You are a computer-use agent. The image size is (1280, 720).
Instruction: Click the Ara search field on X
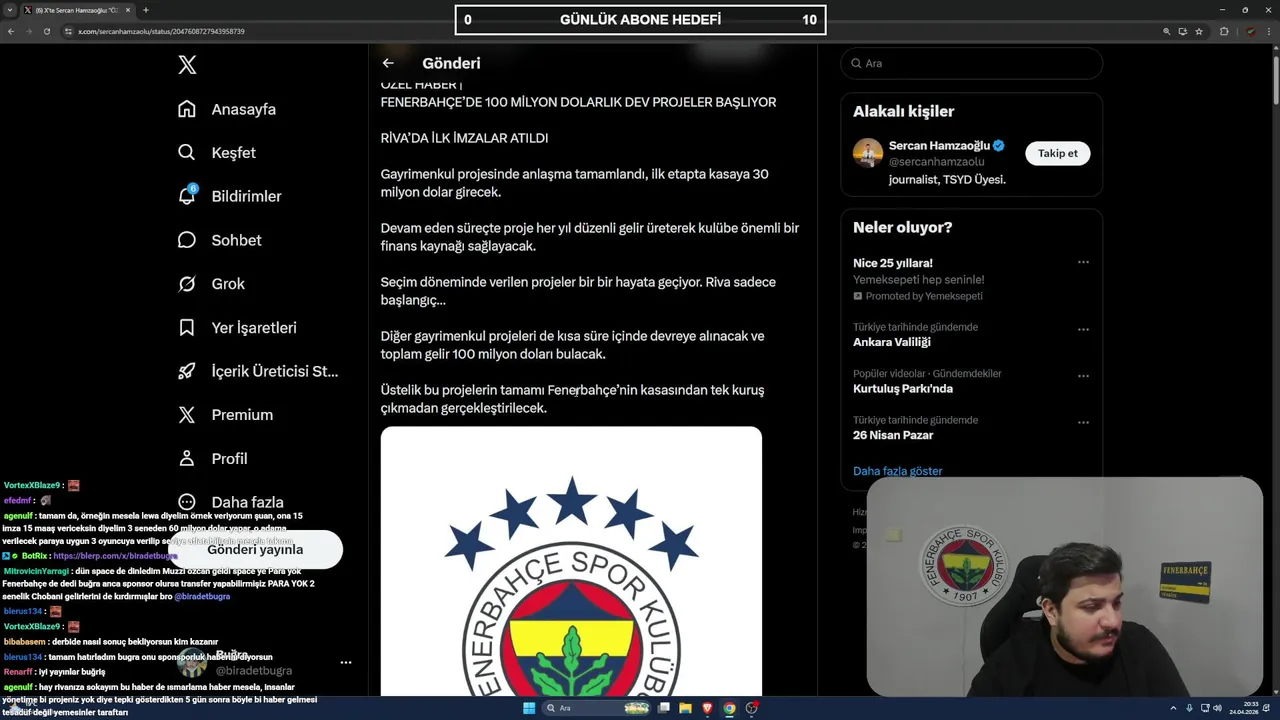(x=971, y=63)
